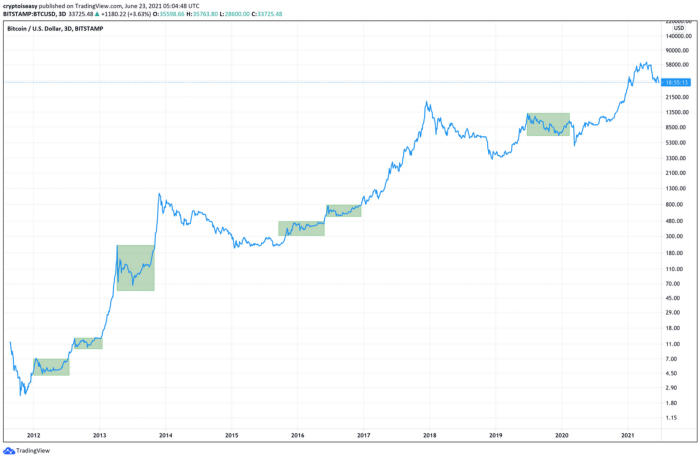The image size is (700, 459).
Task: Click the TradingView cloud logo icon
Action: tap(10, 450)
